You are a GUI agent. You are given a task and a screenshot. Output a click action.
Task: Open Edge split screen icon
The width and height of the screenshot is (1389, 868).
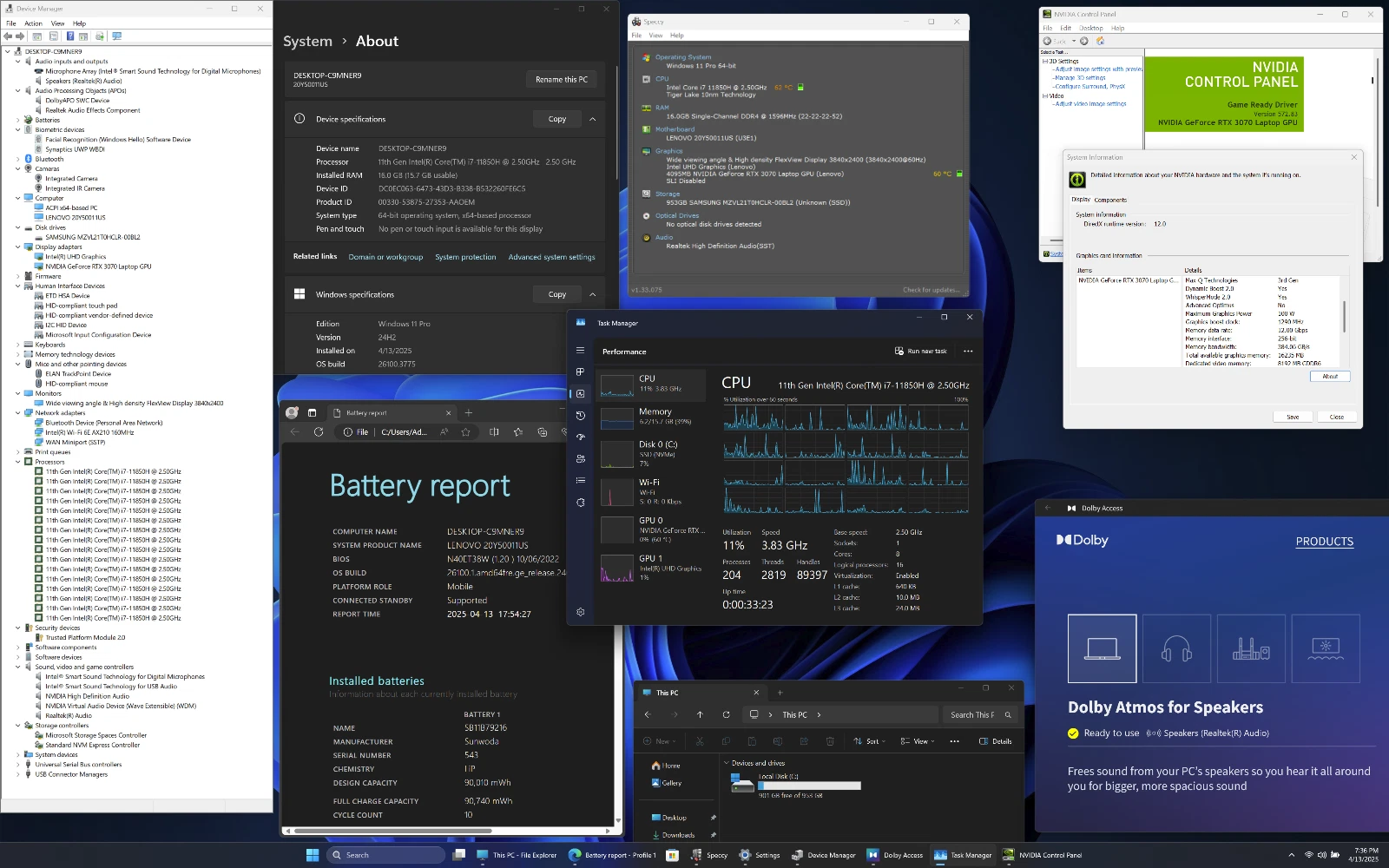point(494,432)
